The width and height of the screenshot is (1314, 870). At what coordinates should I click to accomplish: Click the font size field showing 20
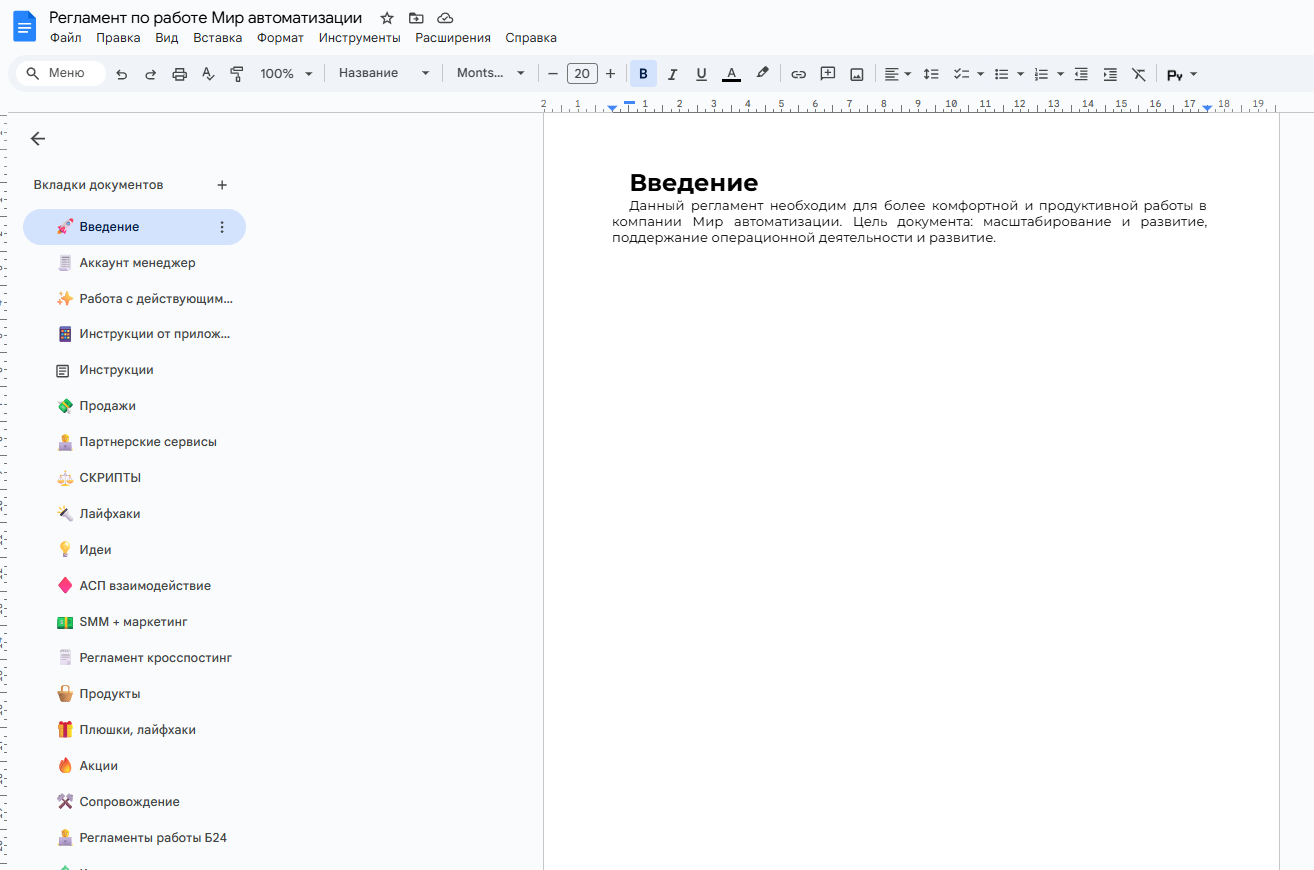click(582, 74)
